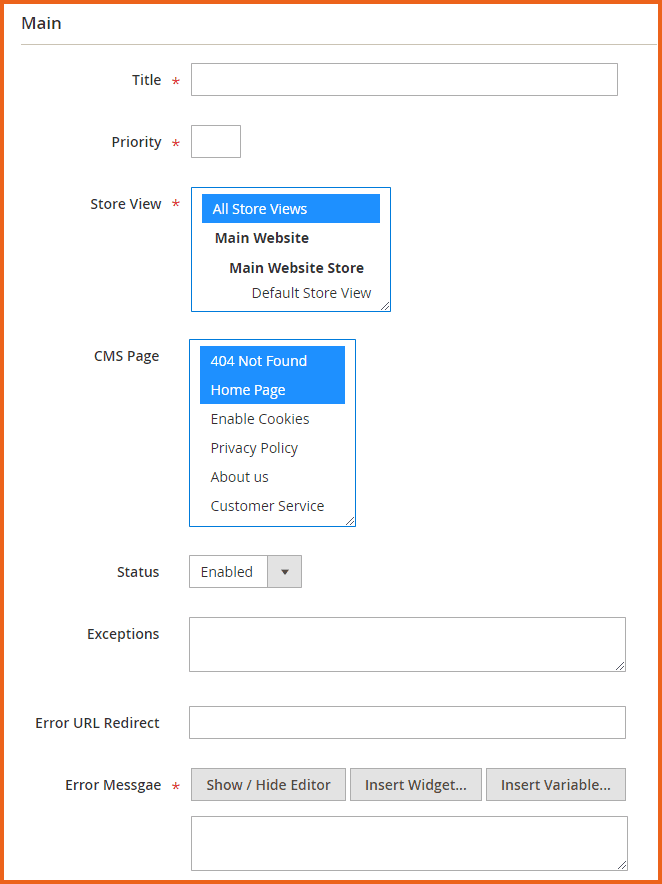Screen dimensions: 662x884
Task: Click the Insert Widget... button
Action: [415, 785]
